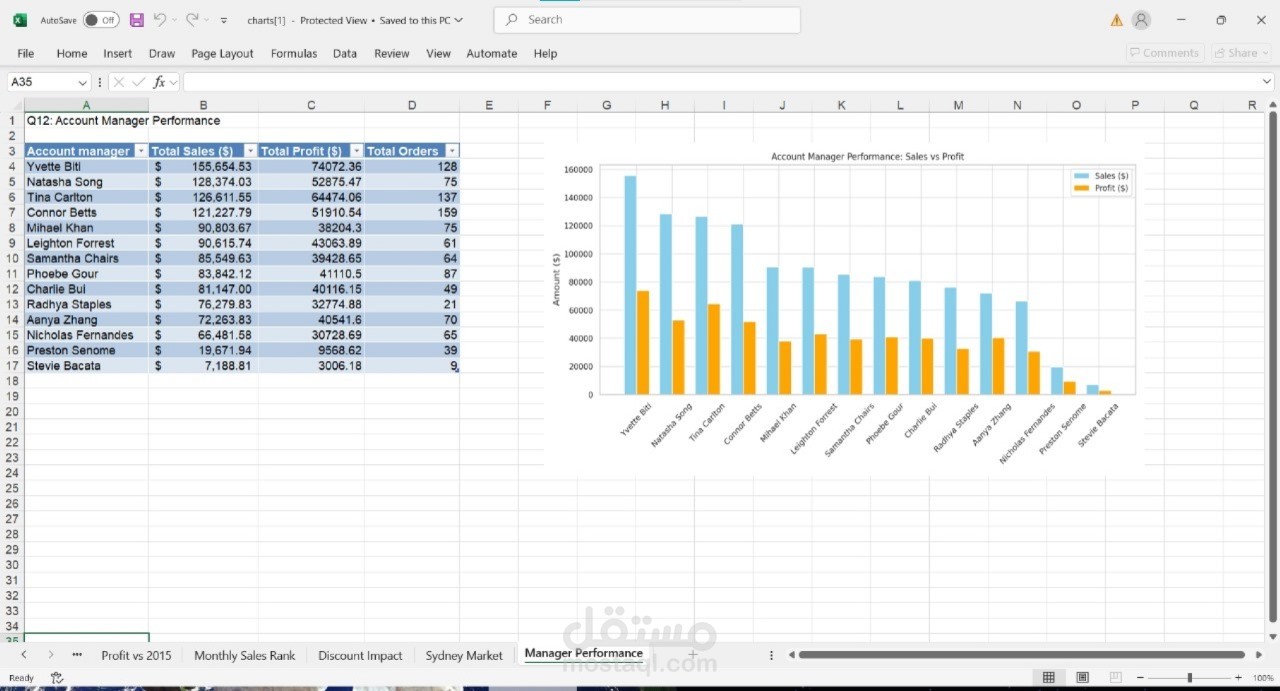Screen dimensions: 1280x691
Task: Switch to Page Layout view icon
Action: coord(1082,677)
